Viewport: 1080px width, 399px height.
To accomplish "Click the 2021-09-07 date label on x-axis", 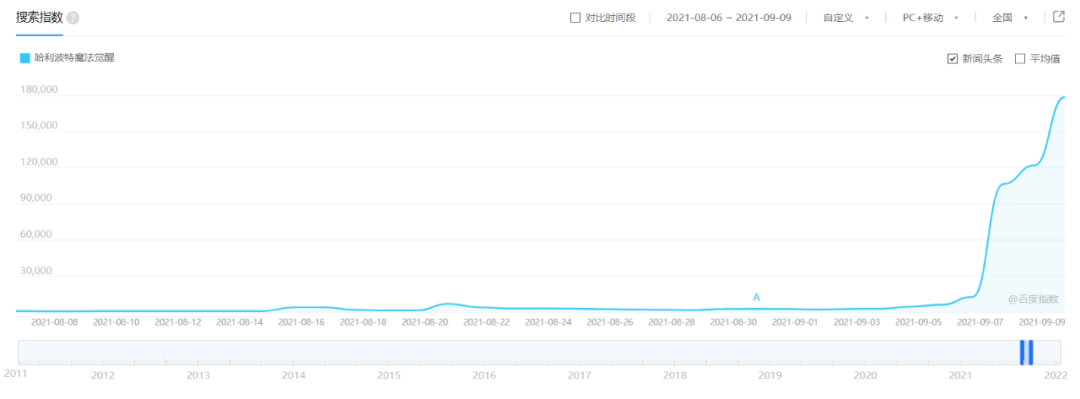I will tap(981, 322).
